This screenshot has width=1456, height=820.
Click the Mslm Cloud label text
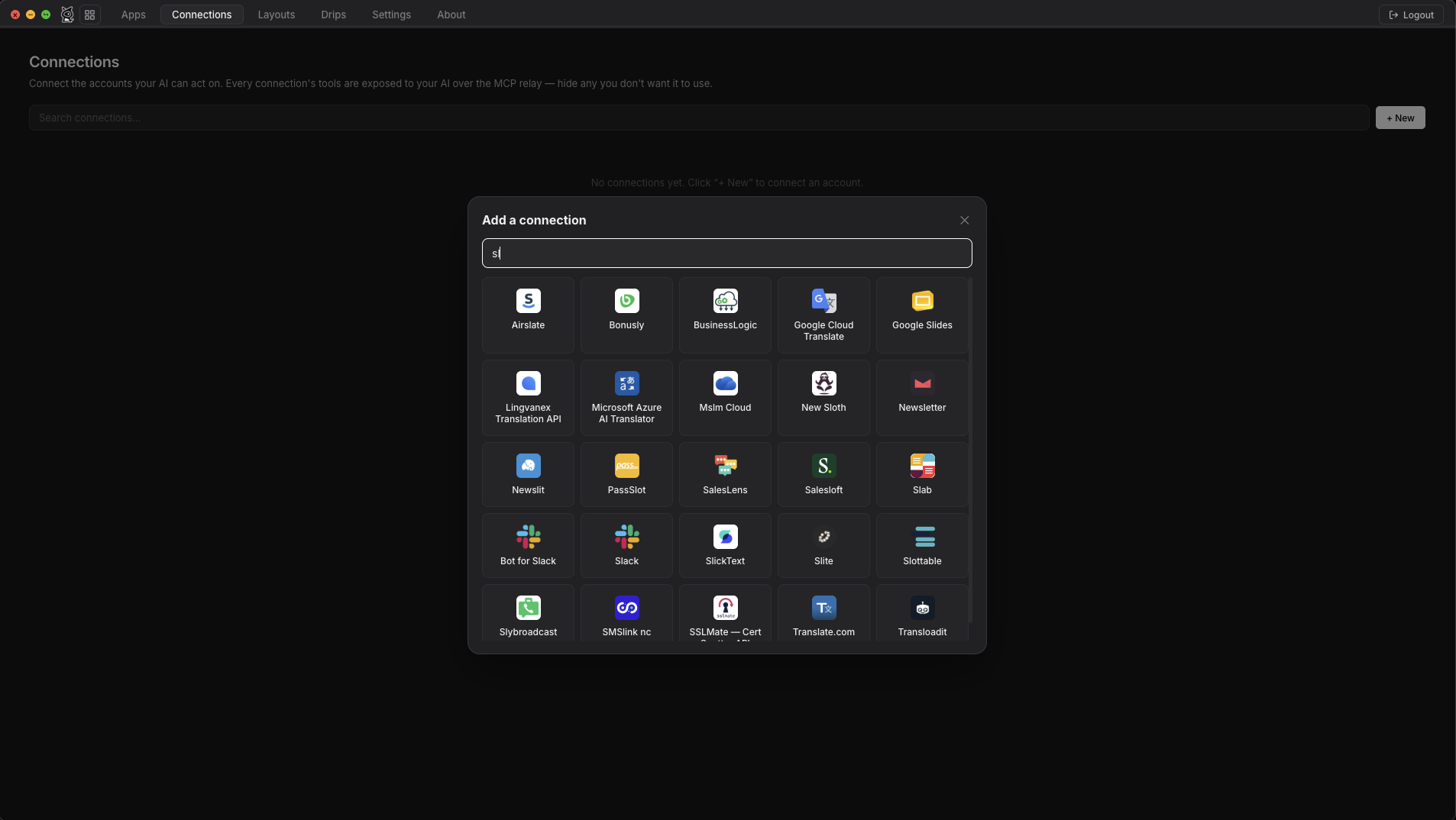pyautogui.click(x=725, y=408)
